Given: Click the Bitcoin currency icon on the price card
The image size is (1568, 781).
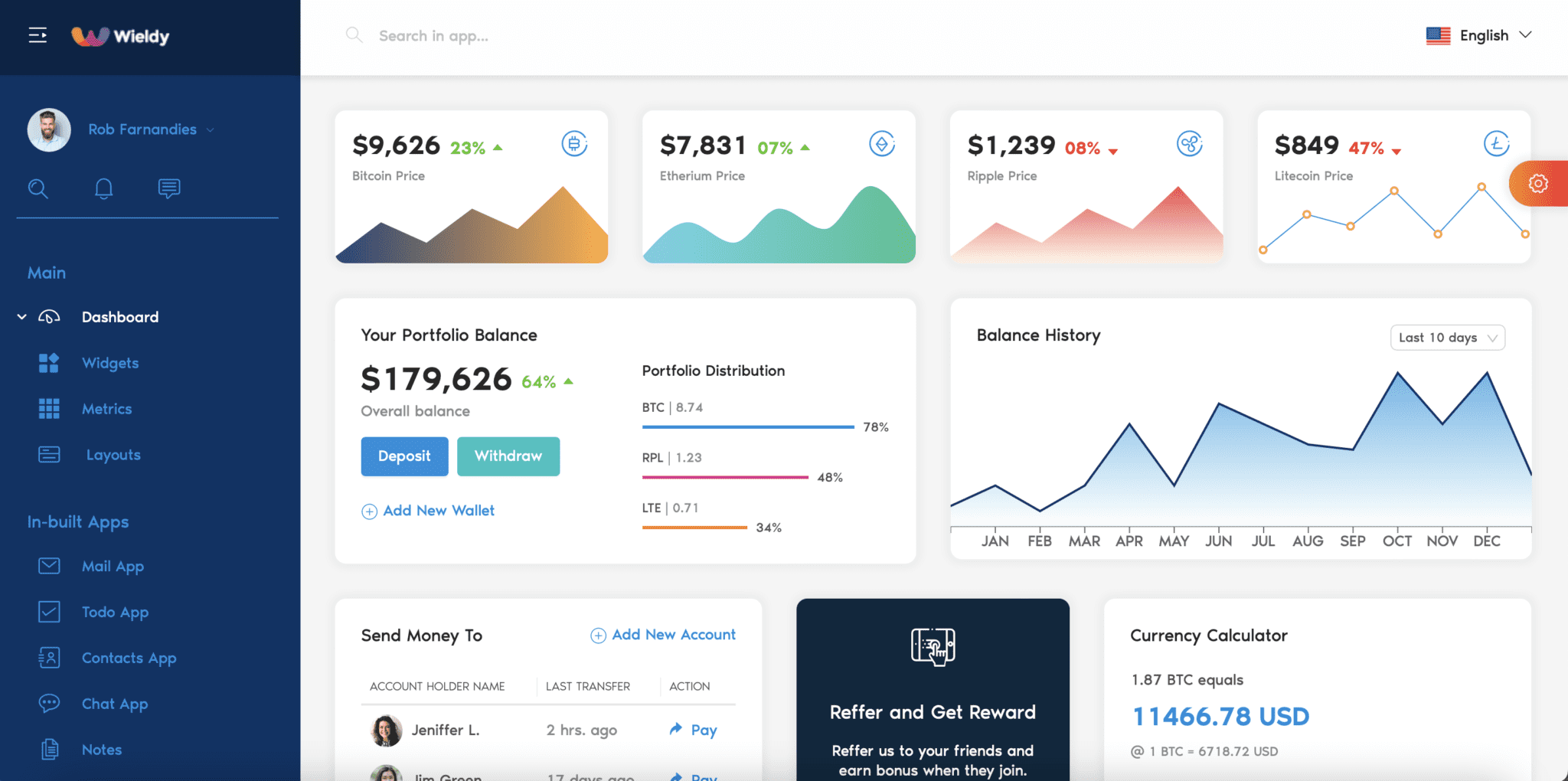Looking at the screenshot, I should pyautogui.click(x=575, y=144).
